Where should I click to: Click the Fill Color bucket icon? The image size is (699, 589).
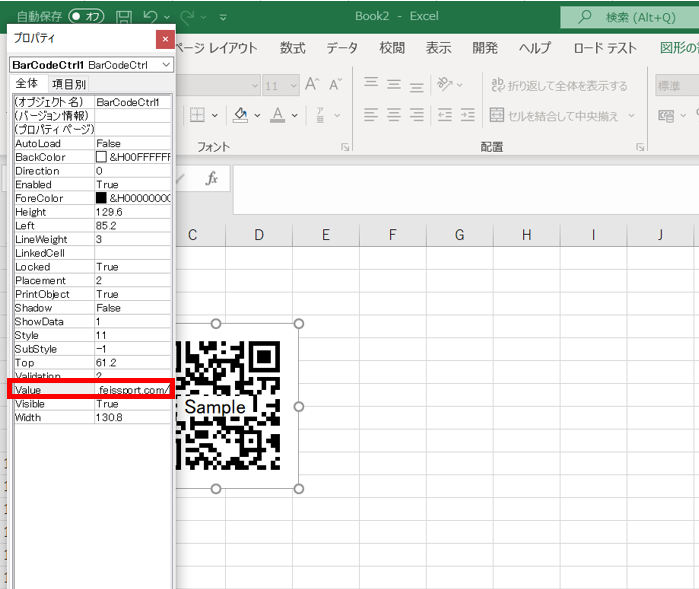[x=241, y=115]
